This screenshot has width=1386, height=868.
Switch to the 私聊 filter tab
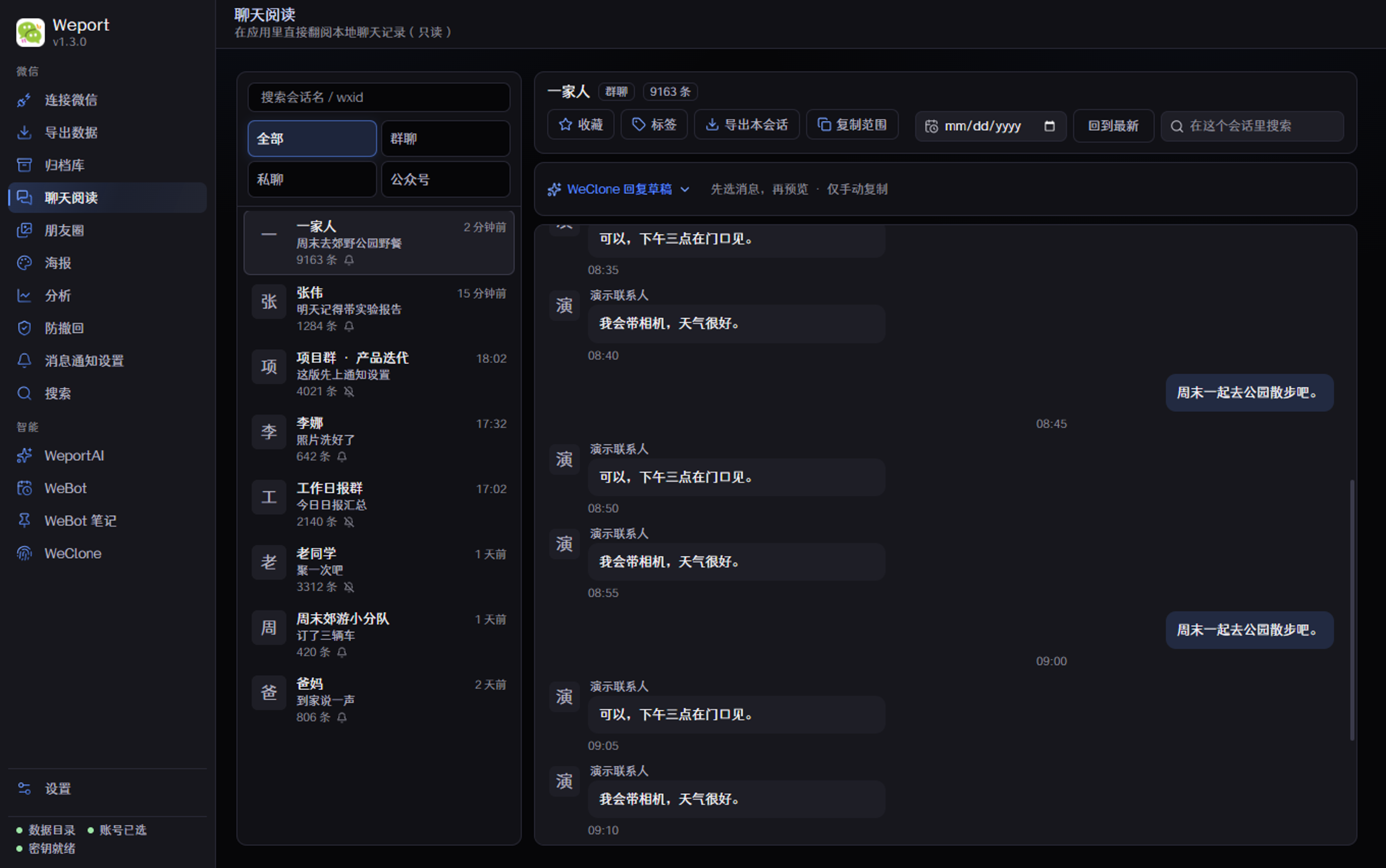[x=312, y=179]
